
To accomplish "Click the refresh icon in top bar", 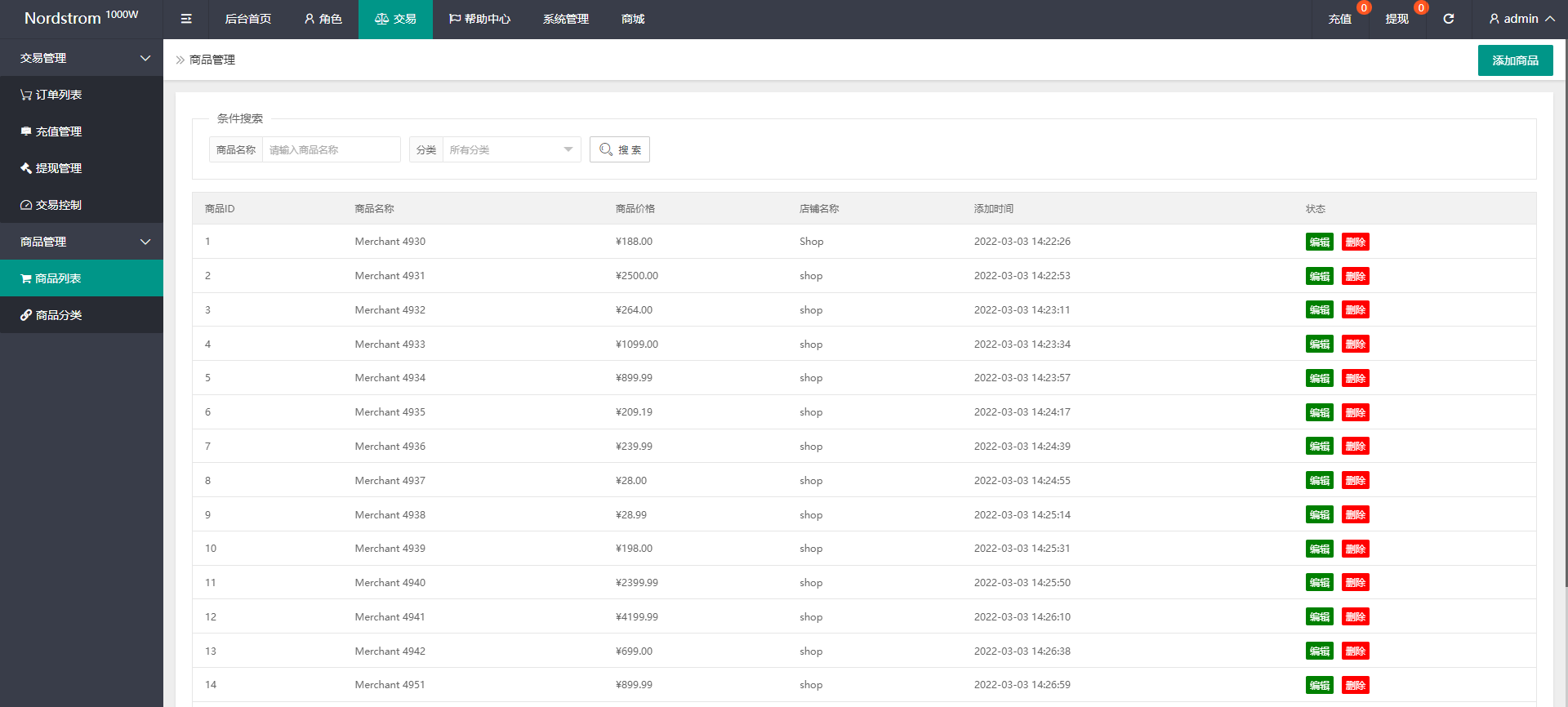I will pyautogui.click(x=1448, y=19).
